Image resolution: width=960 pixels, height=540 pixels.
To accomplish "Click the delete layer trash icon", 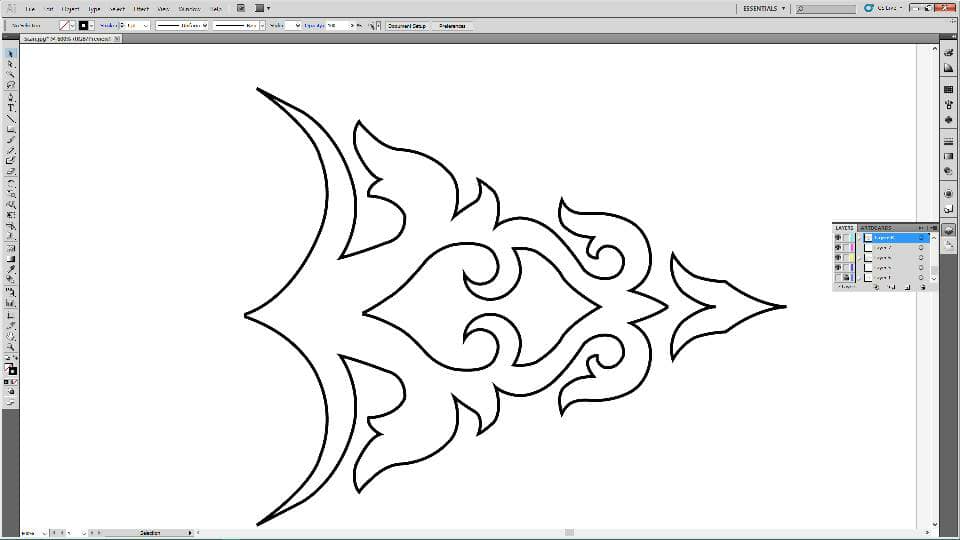I will click(x=923, y=287).
